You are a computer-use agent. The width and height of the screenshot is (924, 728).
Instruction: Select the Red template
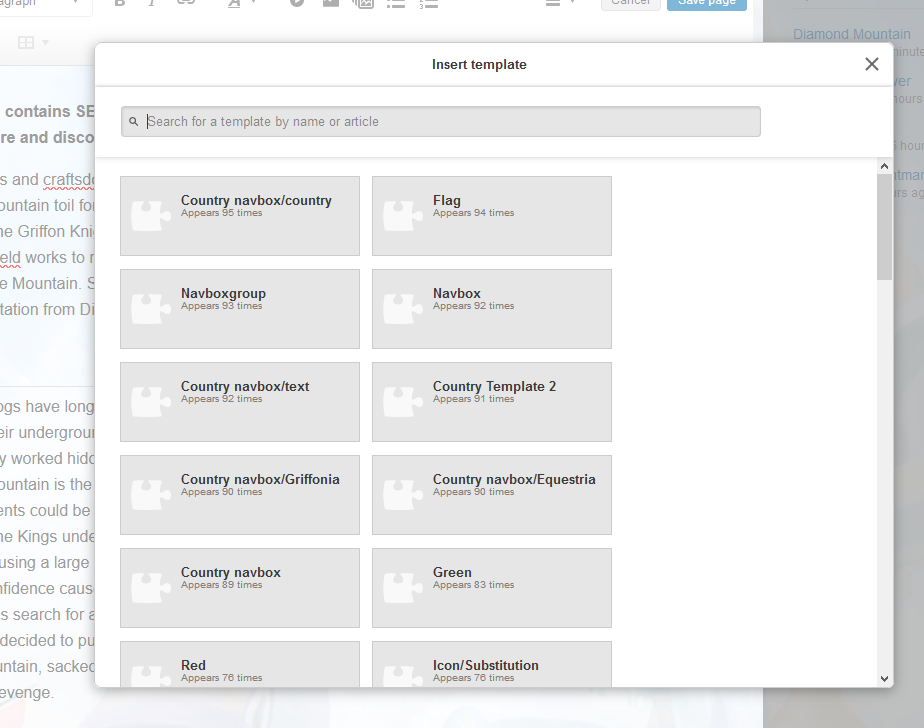click(x=240, y=664)
